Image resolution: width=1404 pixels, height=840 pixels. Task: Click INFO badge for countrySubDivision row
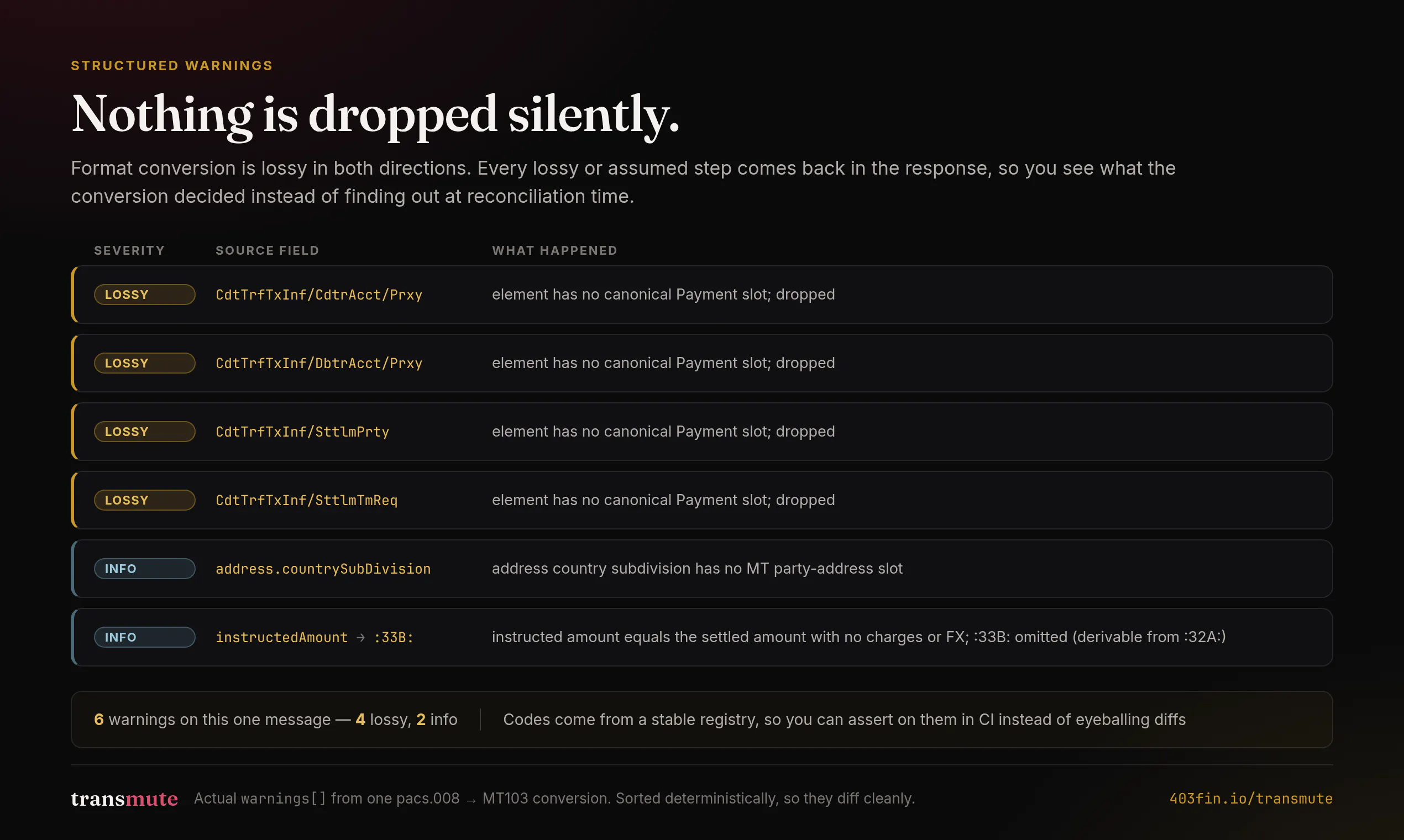[144, 568]
